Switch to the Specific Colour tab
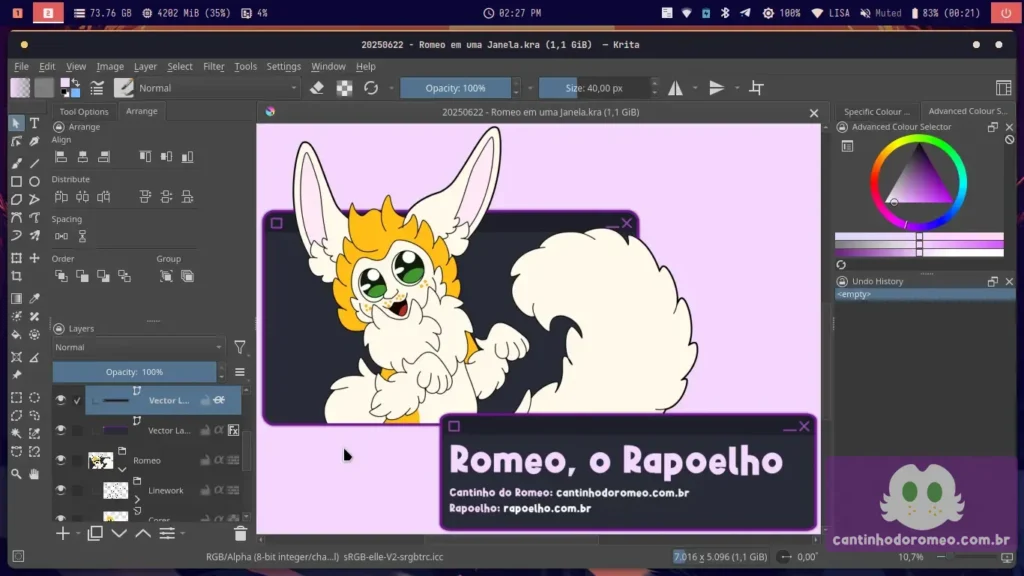 876,112
